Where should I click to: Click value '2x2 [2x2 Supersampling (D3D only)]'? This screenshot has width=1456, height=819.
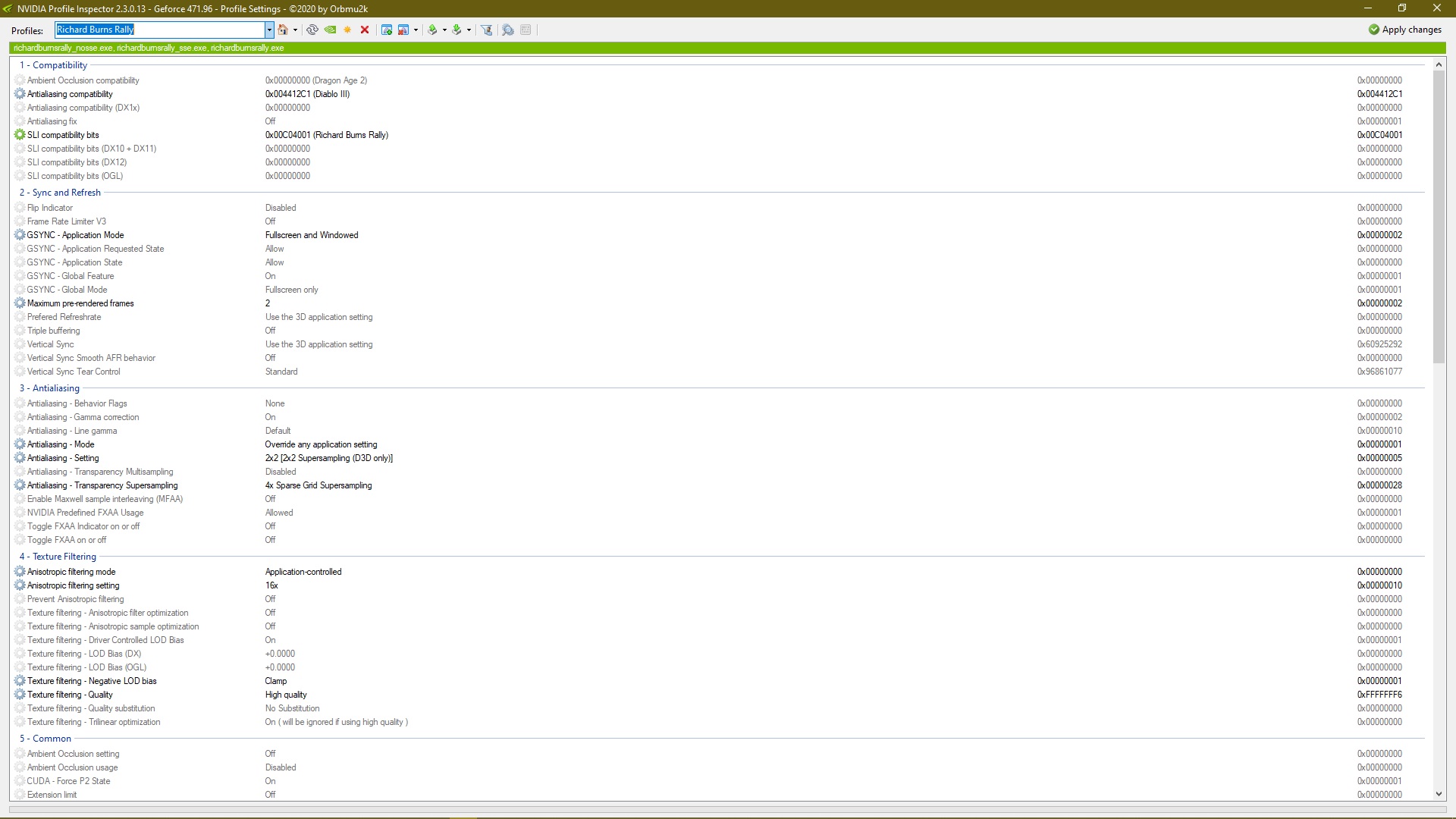click(x=329, y=458)
